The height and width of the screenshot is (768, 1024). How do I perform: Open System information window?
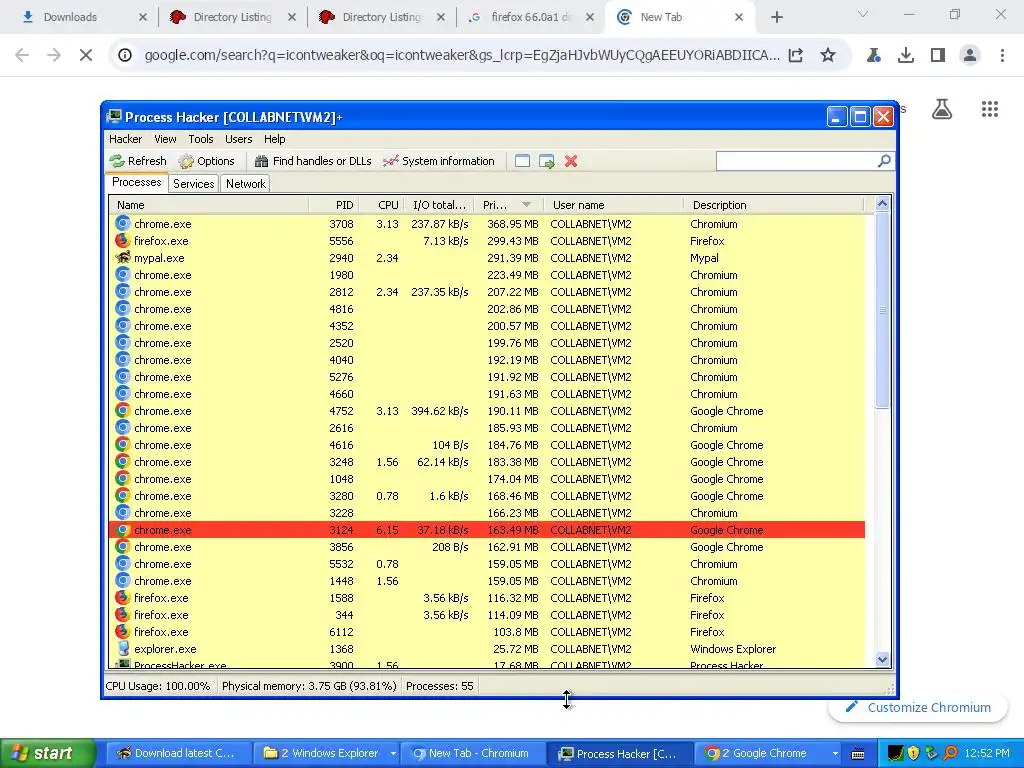click(439, 161)
